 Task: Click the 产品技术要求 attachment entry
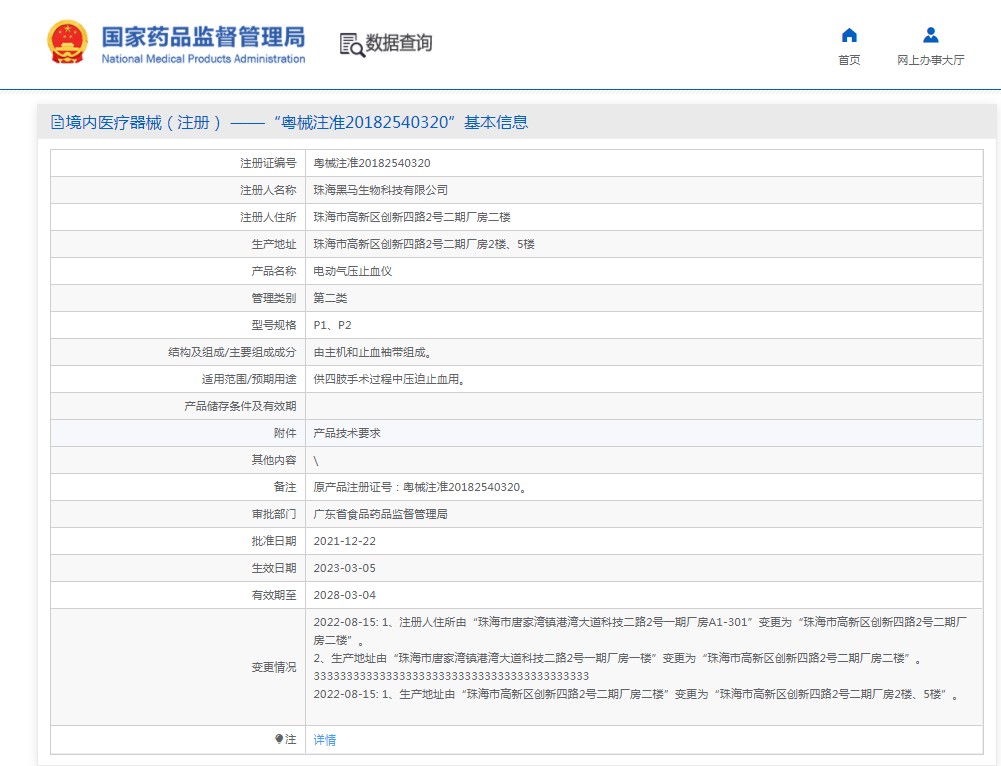click(347, 433)
